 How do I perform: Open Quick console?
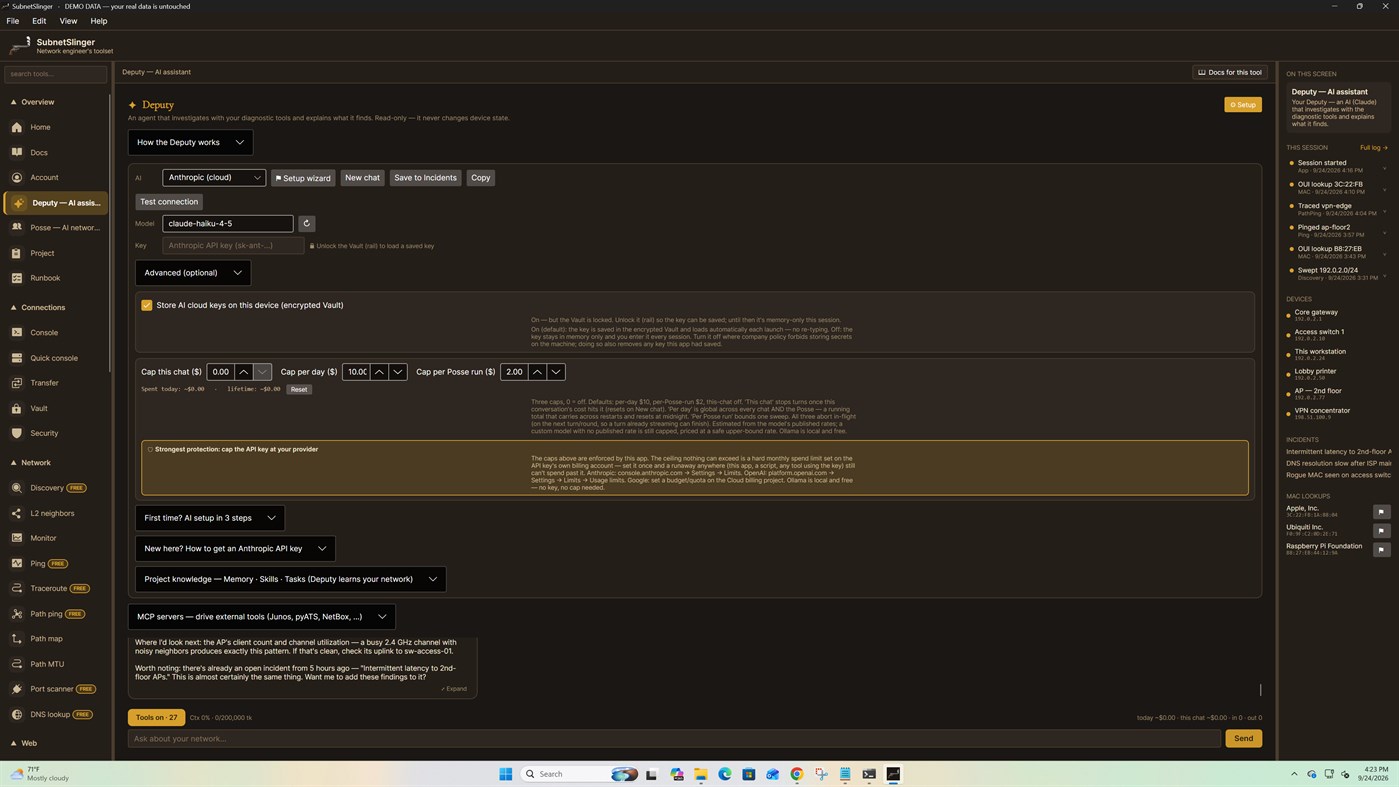coord(55,358)
